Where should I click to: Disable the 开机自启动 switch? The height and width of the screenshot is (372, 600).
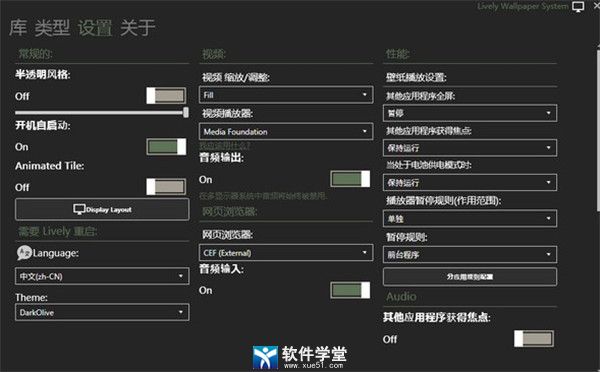[x=166, y=147]
